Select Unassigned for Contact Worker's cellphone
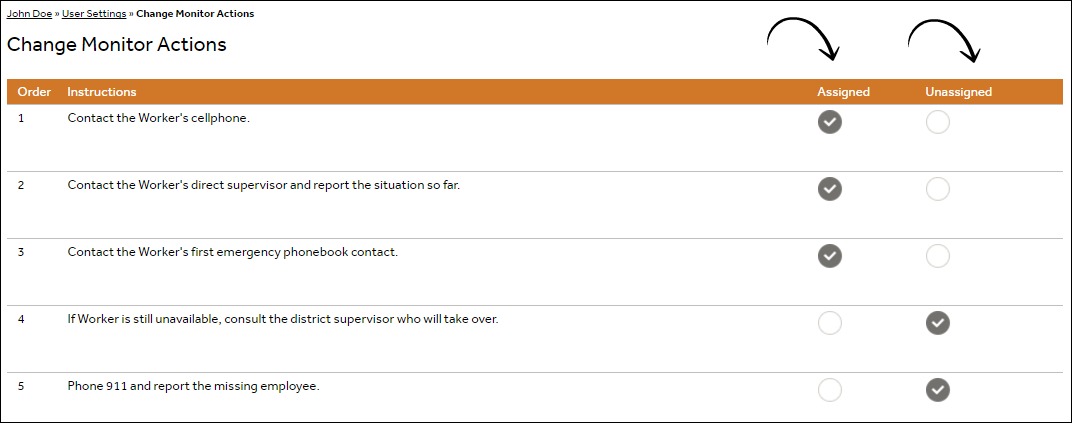The width and height of the screenshot is (1072, 423). (x=937, y=122)
